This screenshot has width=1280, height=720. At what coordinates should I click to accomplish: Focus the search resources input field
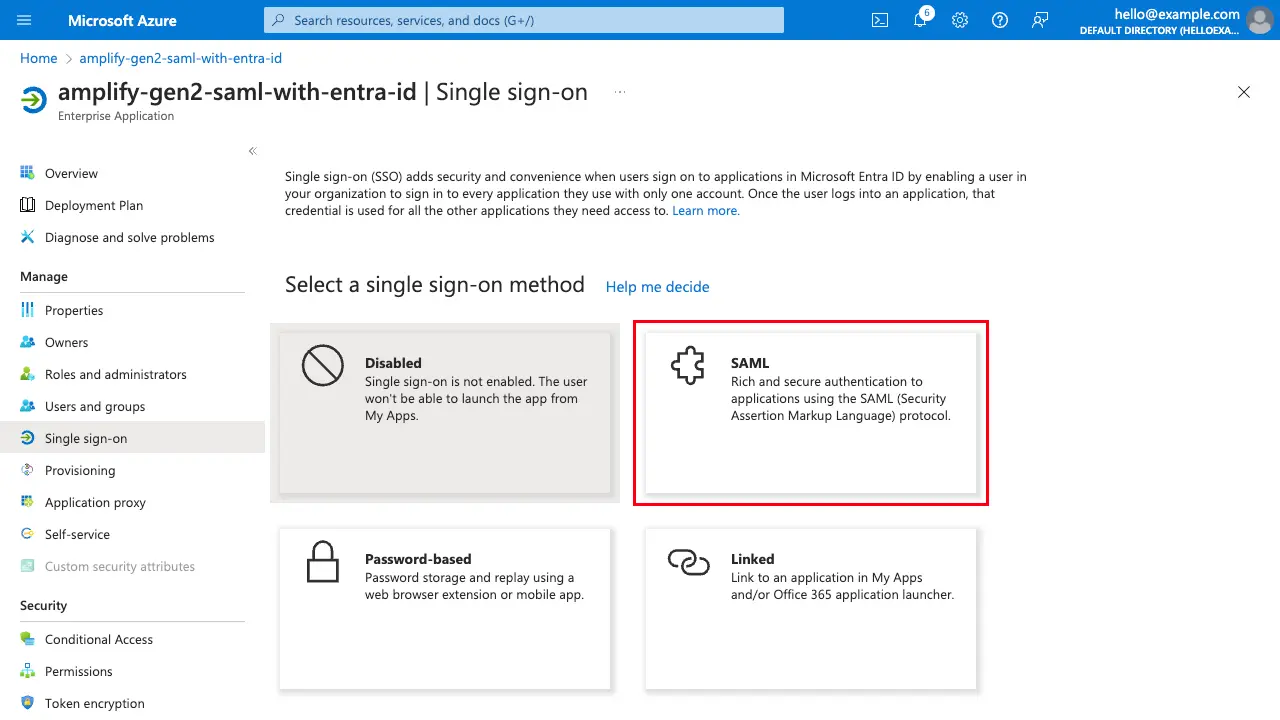[524, 20]
